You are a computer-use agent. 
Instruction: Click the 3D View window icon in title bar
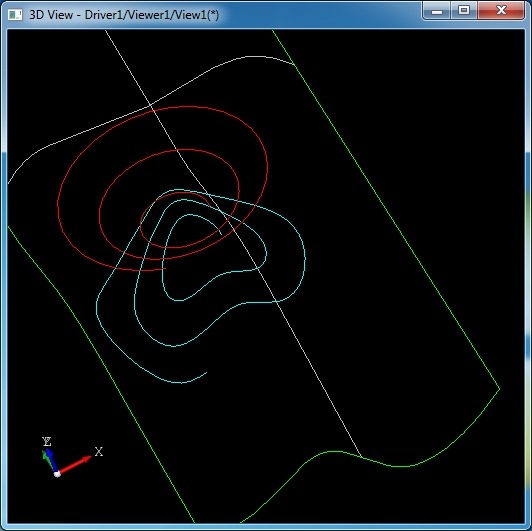pos(15,15)
